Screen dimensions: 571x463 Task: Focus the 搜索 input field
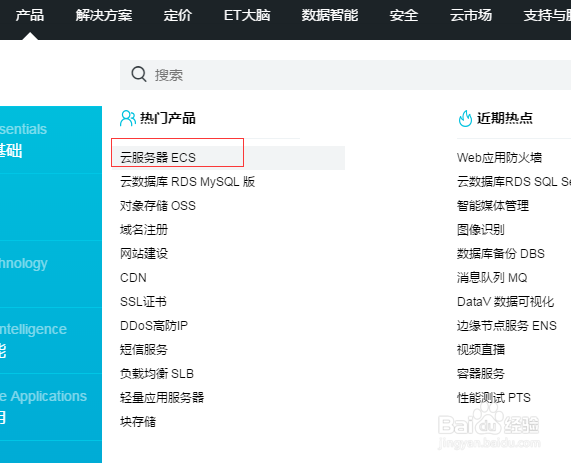[x=345, y=75]
